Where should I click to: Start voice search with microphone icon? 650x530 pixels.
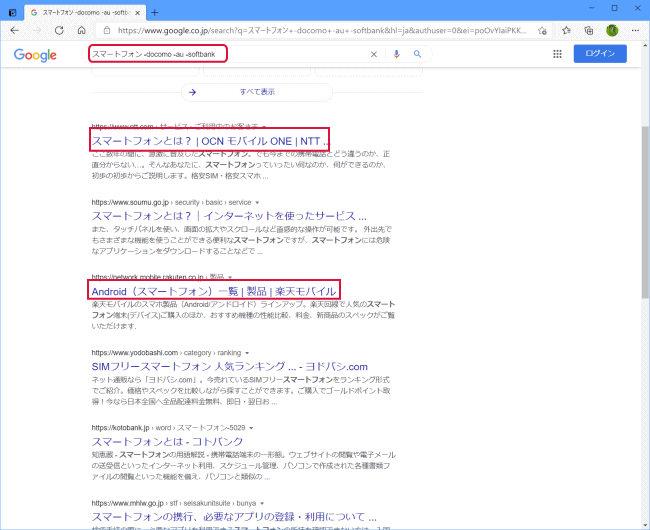coord(397,54)
